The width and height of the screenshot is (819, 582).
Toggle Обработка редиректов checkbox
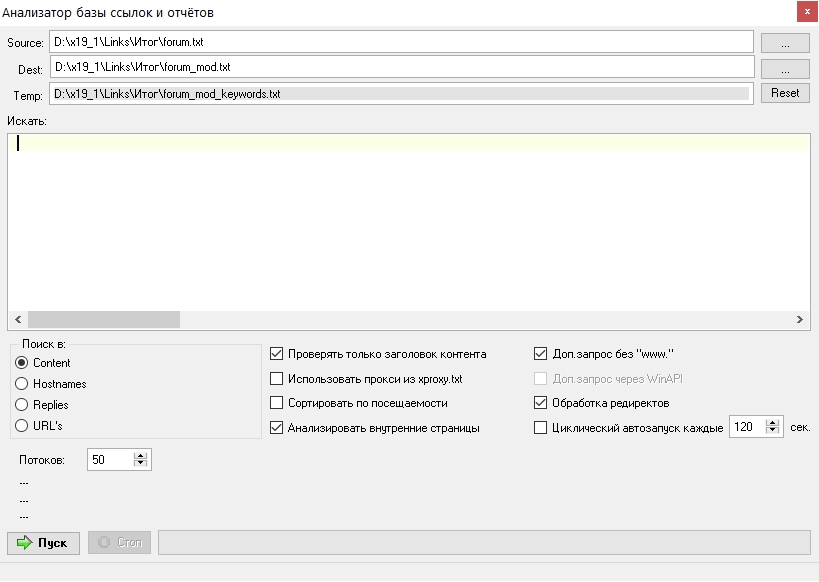[602, 403]
